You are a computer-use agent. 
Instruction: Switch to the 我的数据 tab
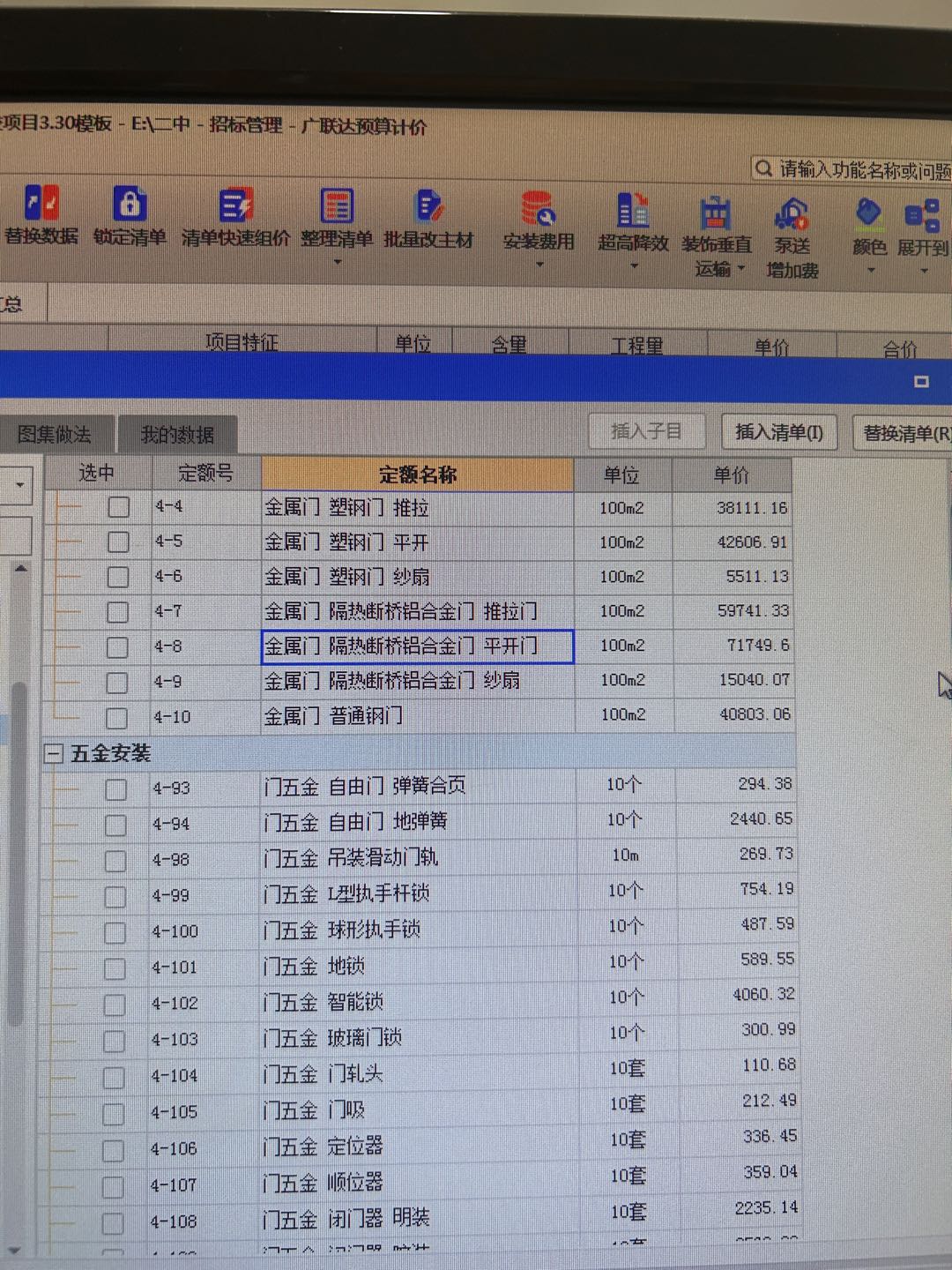(x=177, y=436)
